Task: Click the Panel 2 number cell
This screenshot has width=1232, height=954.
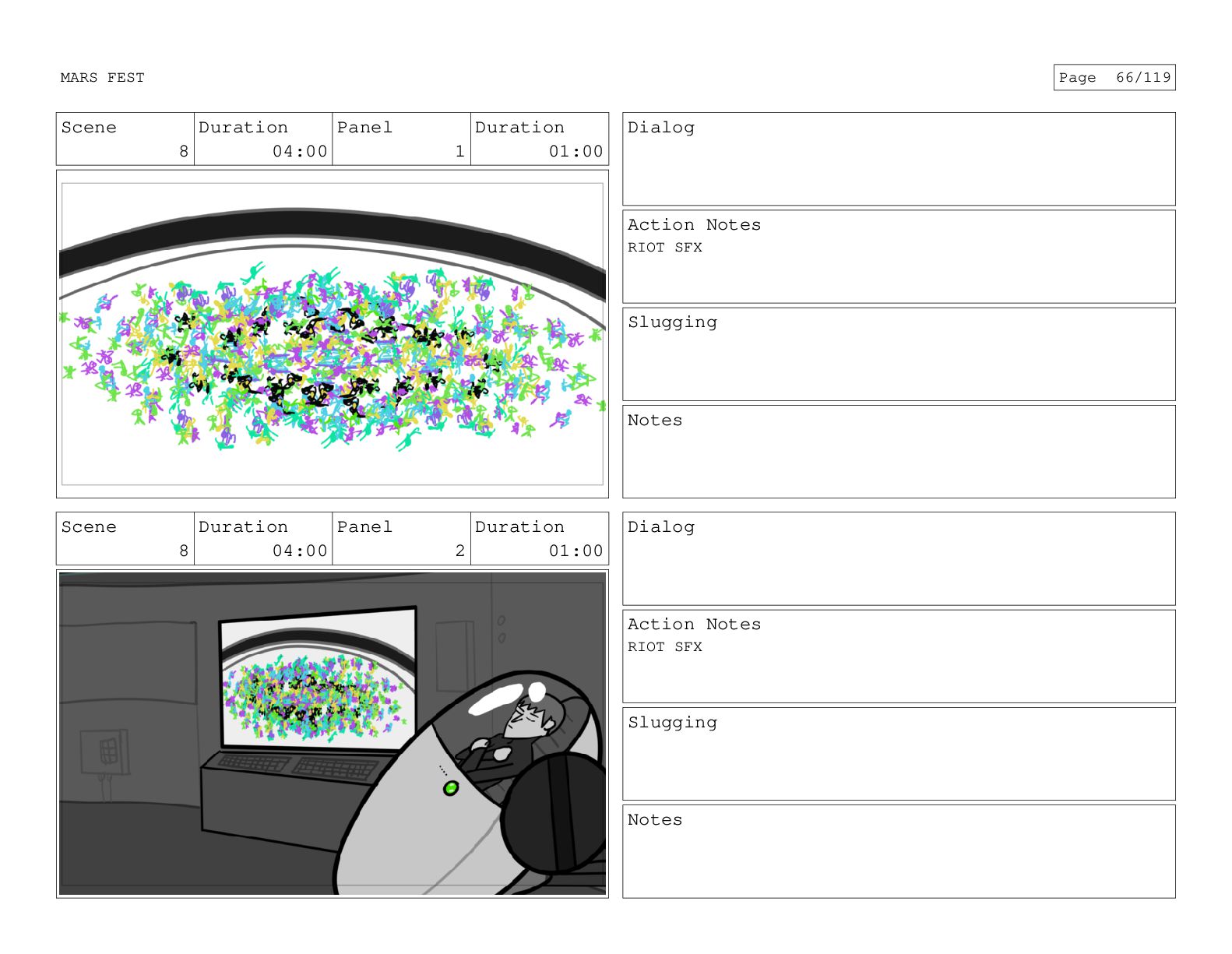Action: 401,539
